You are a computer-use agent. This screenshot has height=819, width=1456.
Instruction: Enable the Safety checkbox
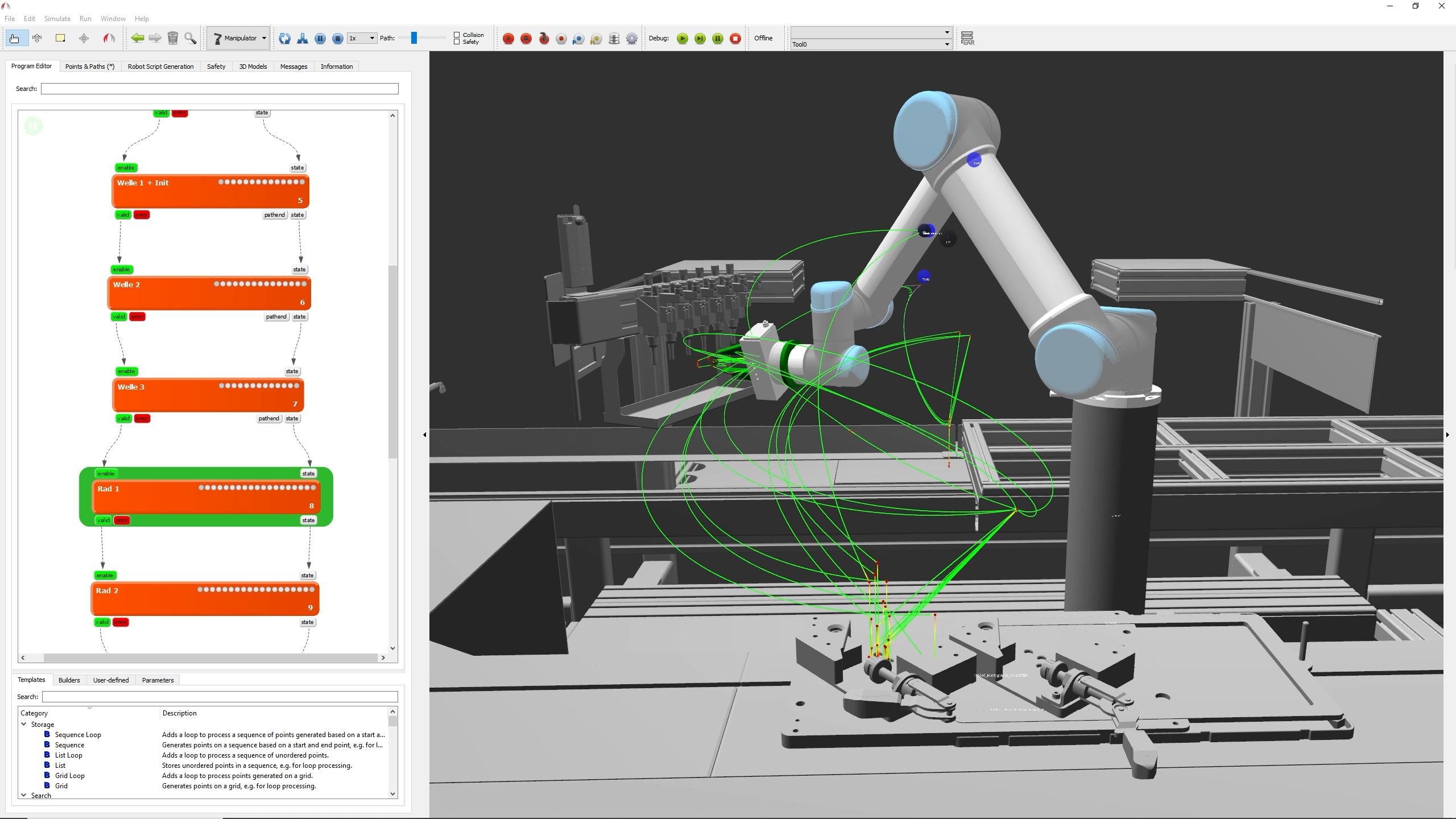coord(457,42)
